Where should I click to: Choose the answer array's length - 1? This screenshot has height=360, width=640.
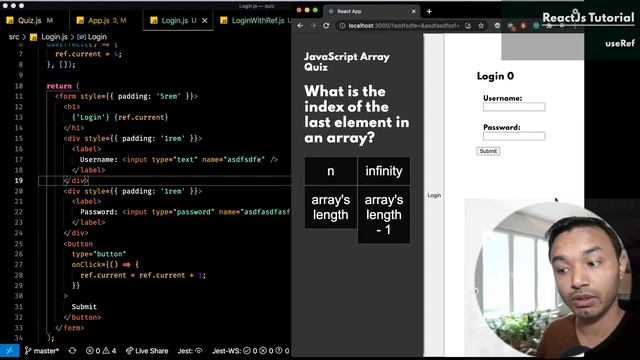point(384,215)
